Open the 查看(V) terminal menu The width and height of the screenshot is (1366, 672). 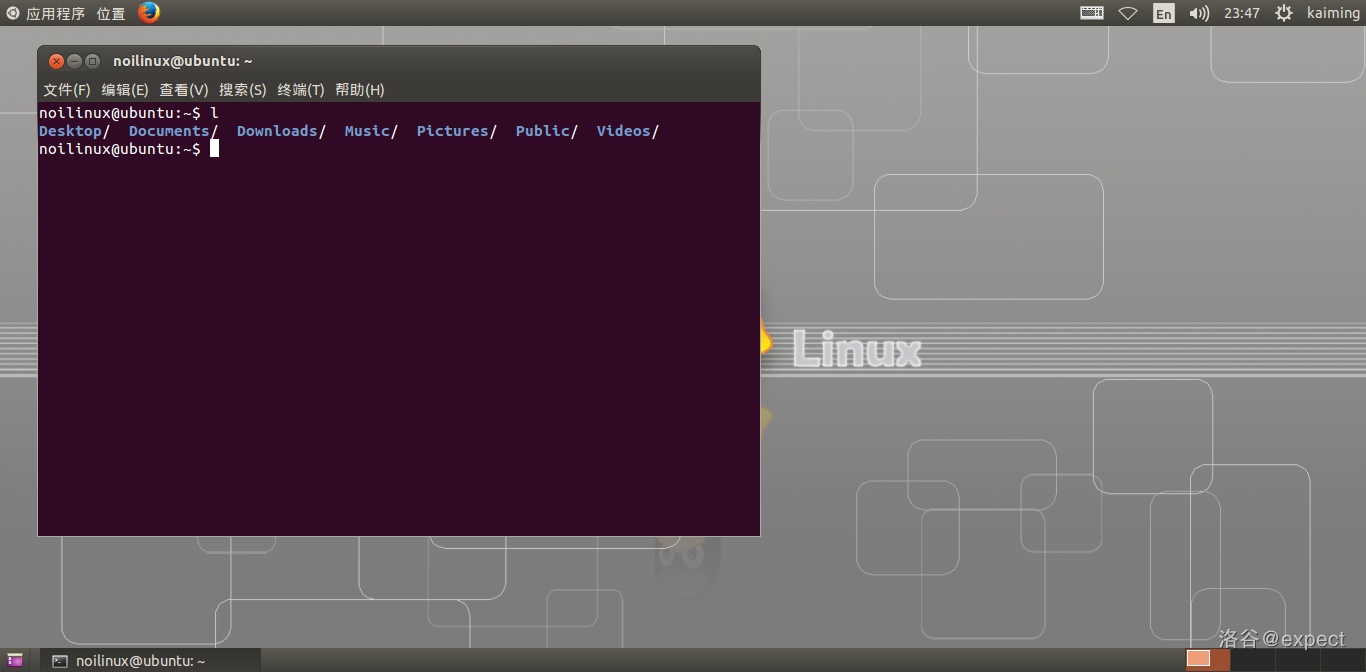(184, 90)
